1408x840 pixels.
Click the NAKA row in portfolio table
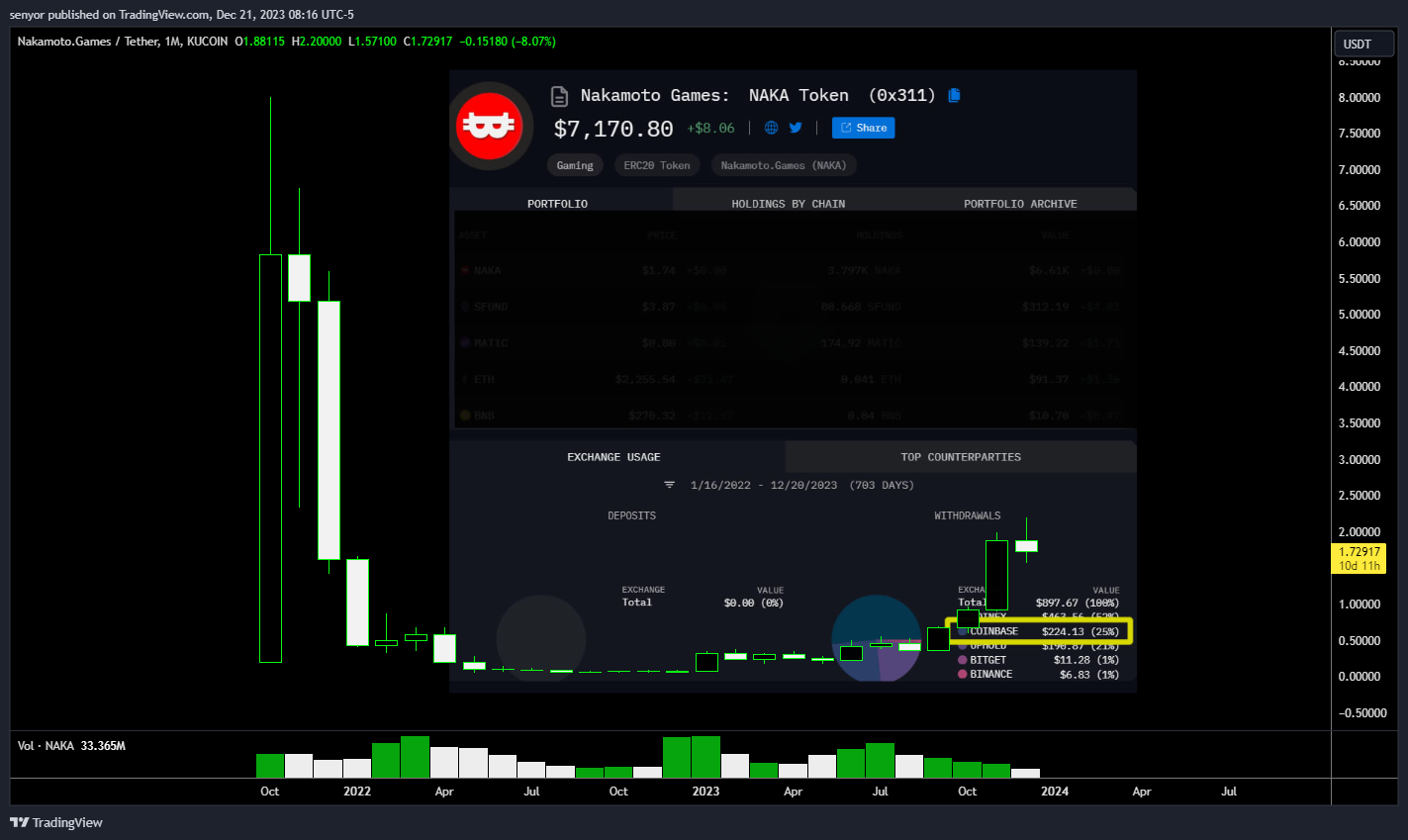click(792, 270)
